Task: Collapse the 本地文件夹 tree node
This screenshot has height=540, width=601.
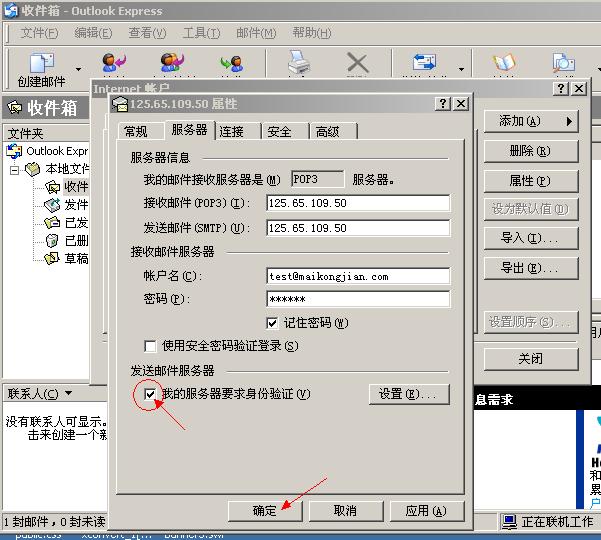Action: (x=15, y=170)
